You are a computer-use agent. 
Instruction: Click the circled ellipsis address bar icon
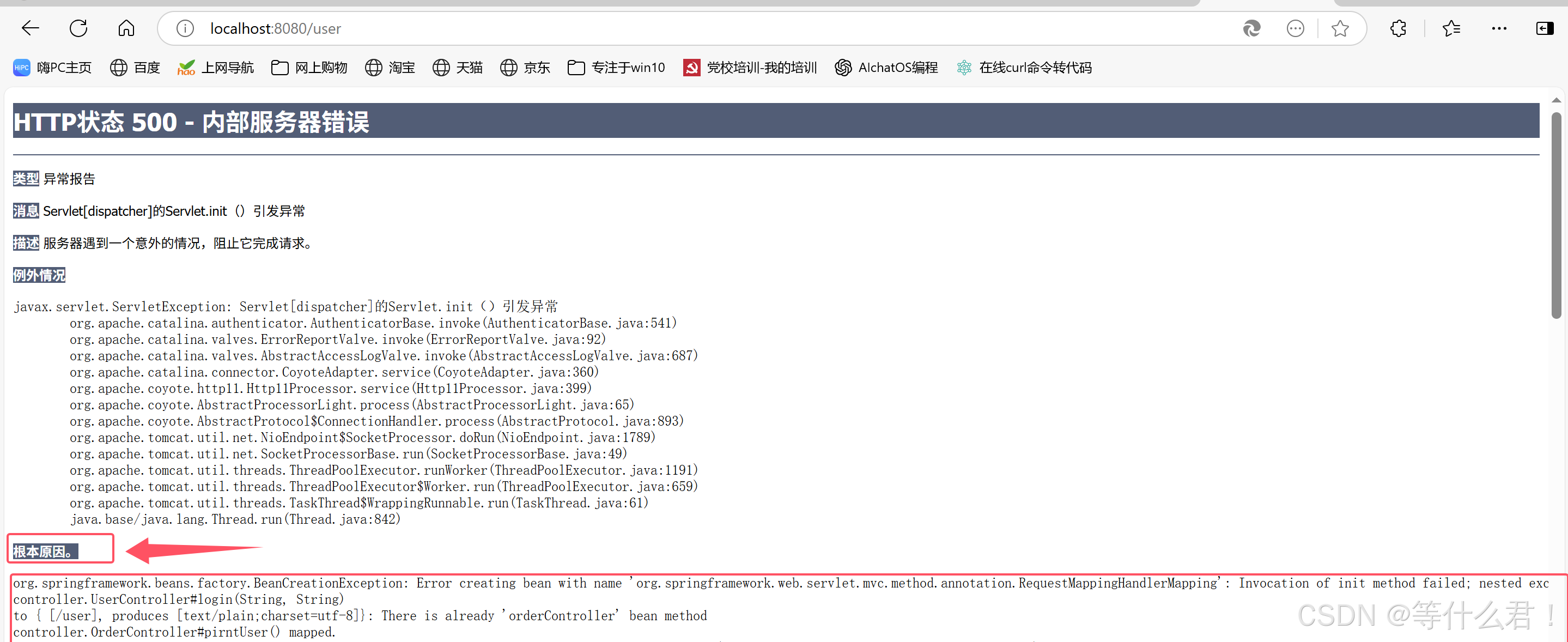[1295, 29]
